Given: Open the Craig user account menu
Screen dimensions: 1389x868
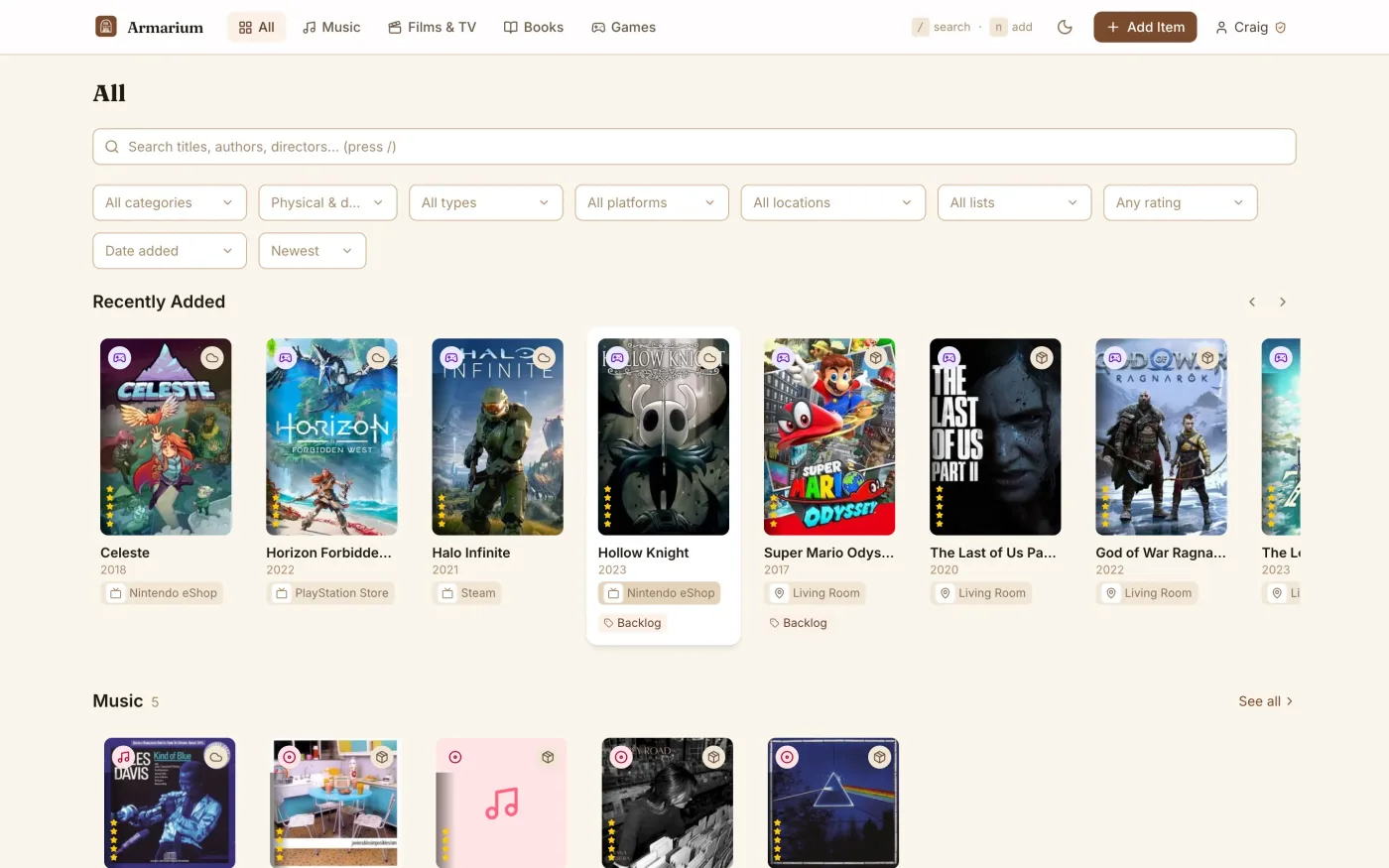Looking at the screenshot, I should pyautogui.click(x=1250, y=27).
